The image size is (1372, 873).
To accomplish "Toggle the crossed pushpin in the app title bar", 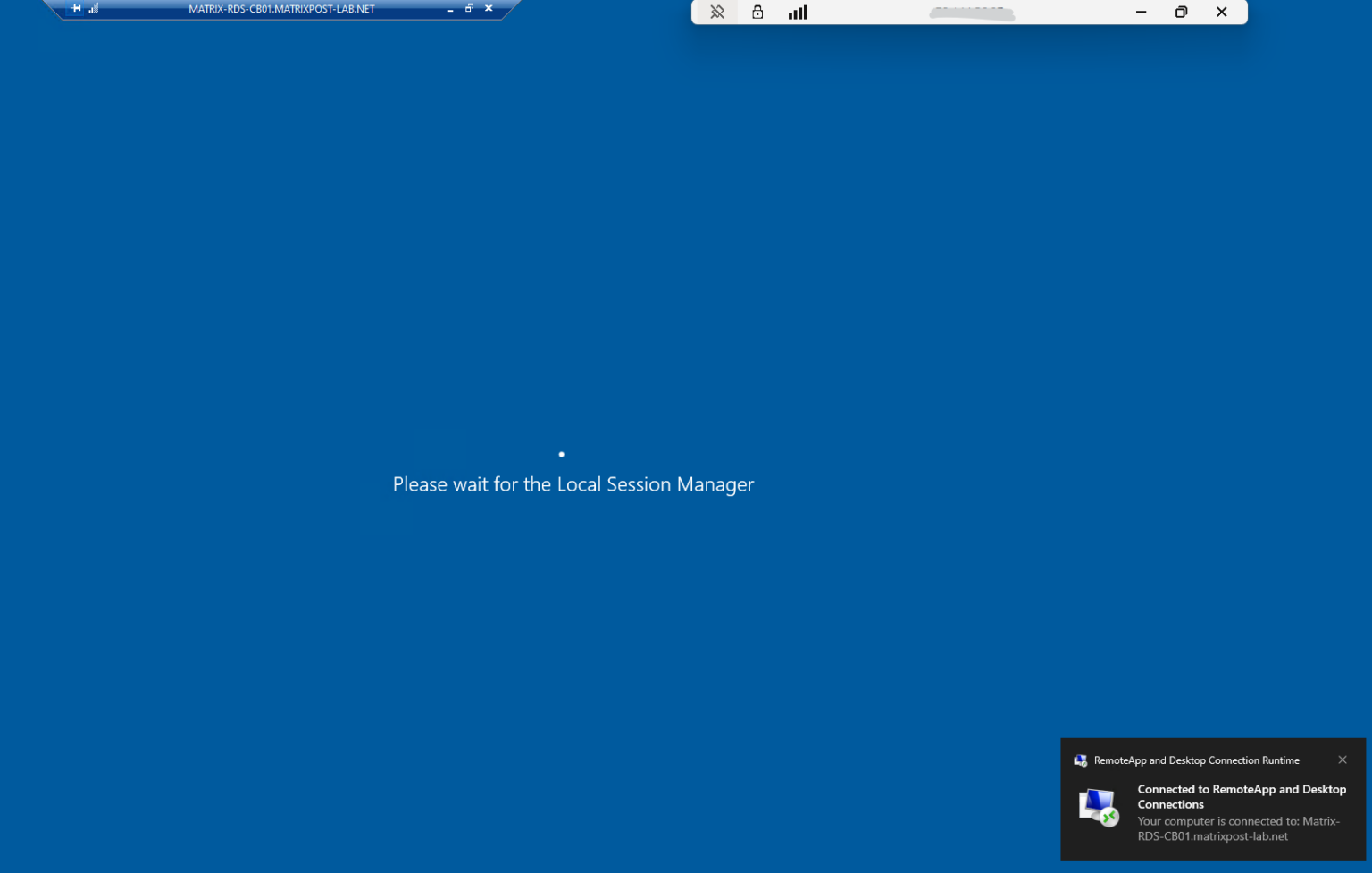I will [717, 12].
